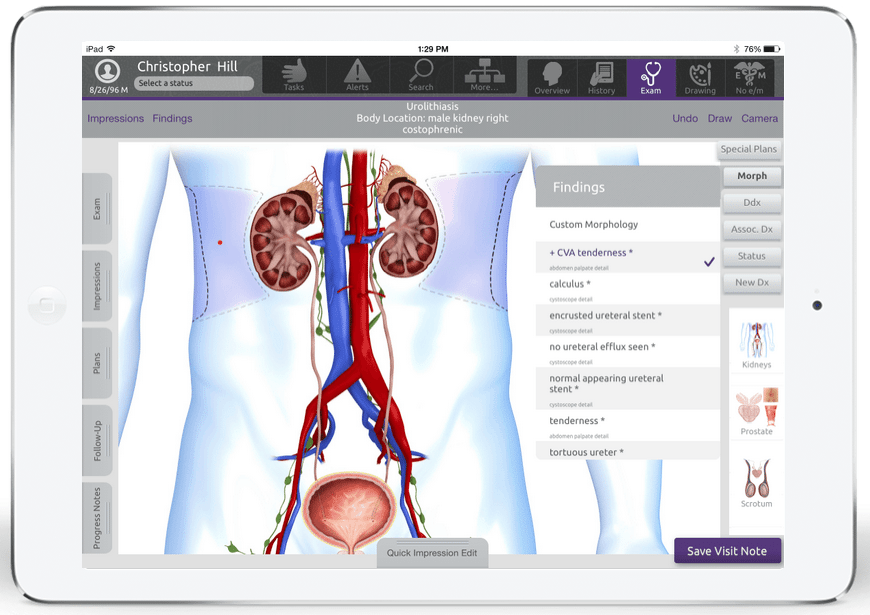Select the calculus finding

(x=628, y=289)
